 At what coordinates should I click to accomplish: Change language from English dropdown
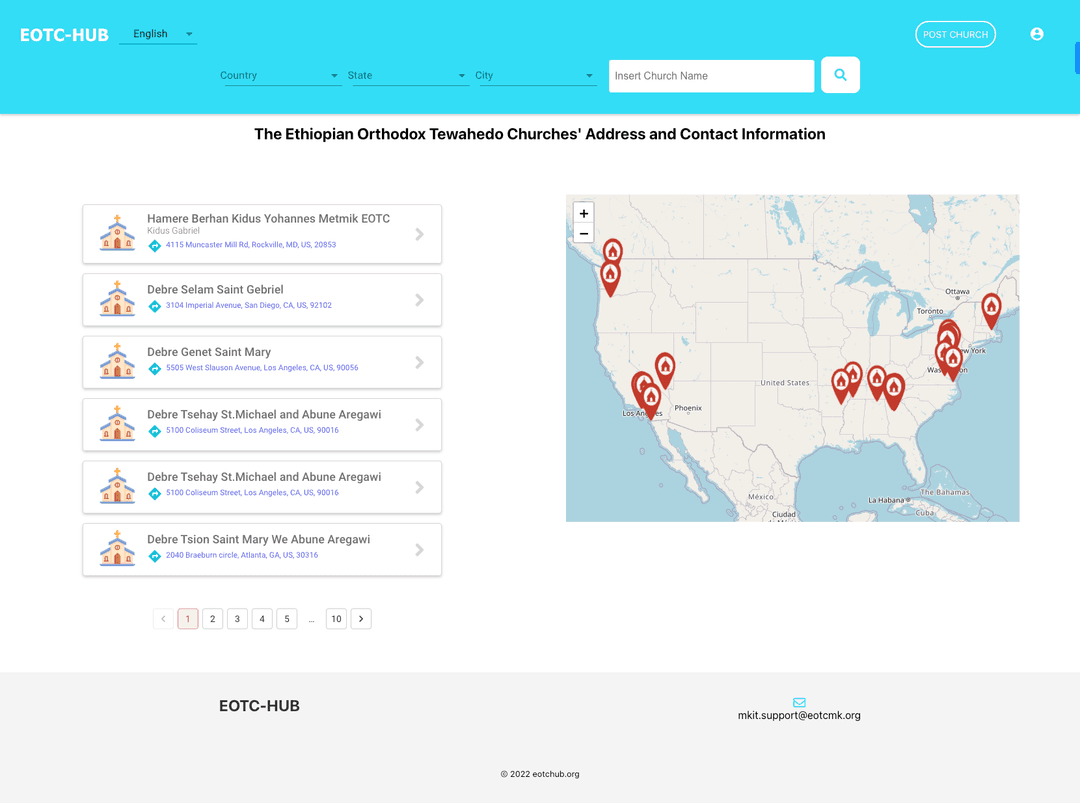pyautogui.click(x=158, y=34)
